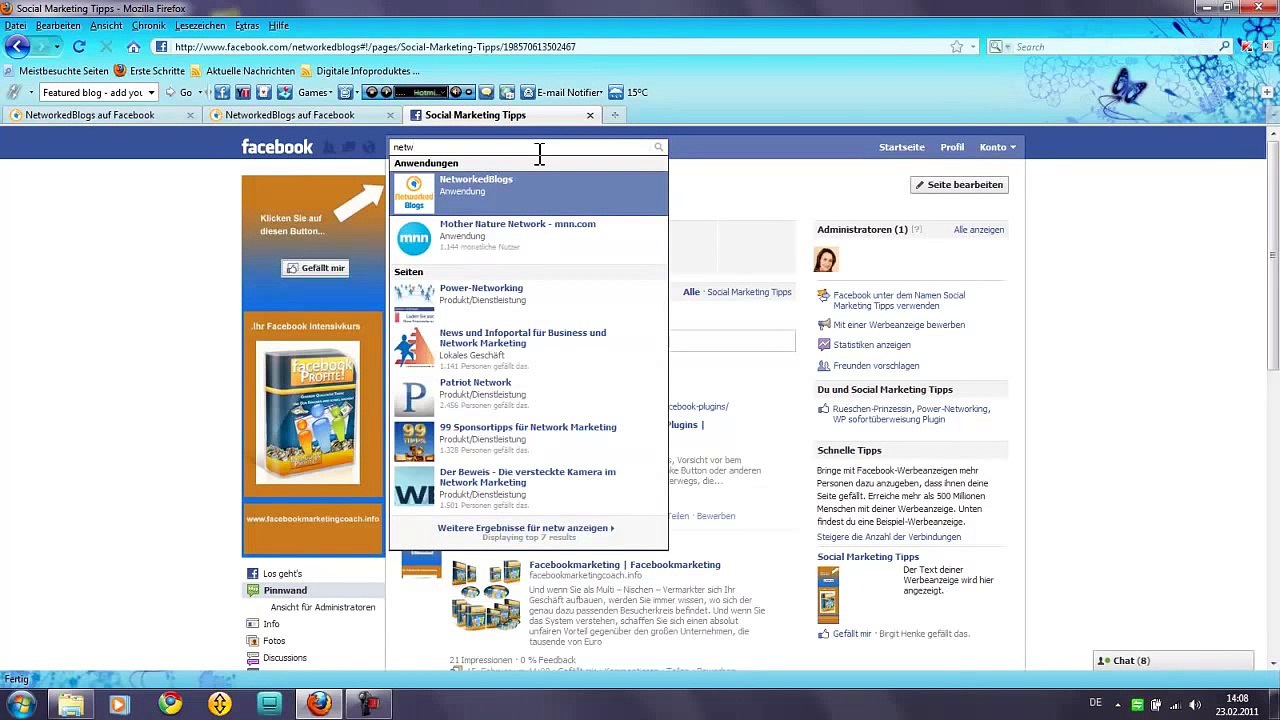Click the search magnifier in Facebook search box
This screenshot has height=720, width=1280.
658,147
